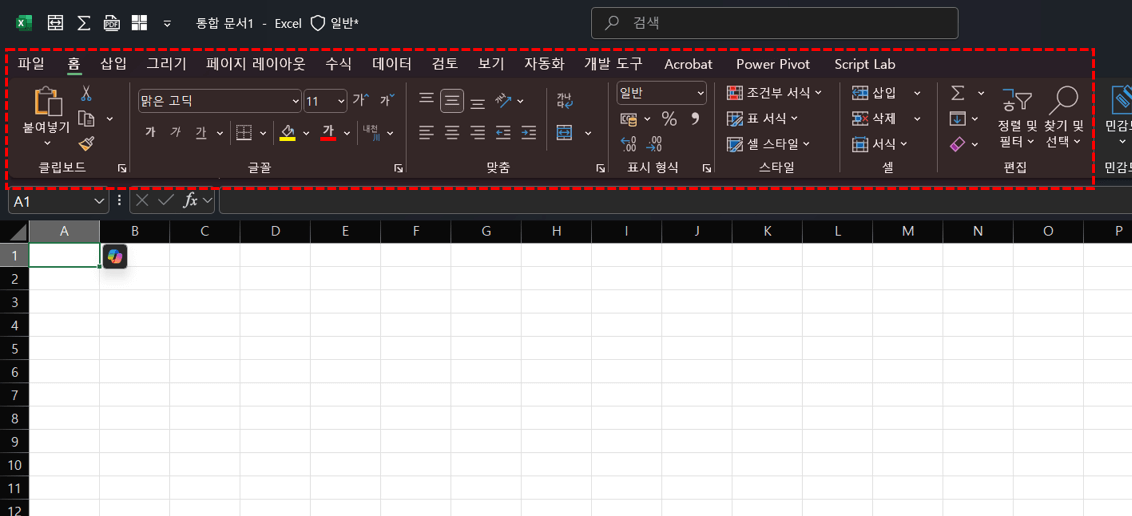Expand the 셀 스타일 menu

click(806, 144)
